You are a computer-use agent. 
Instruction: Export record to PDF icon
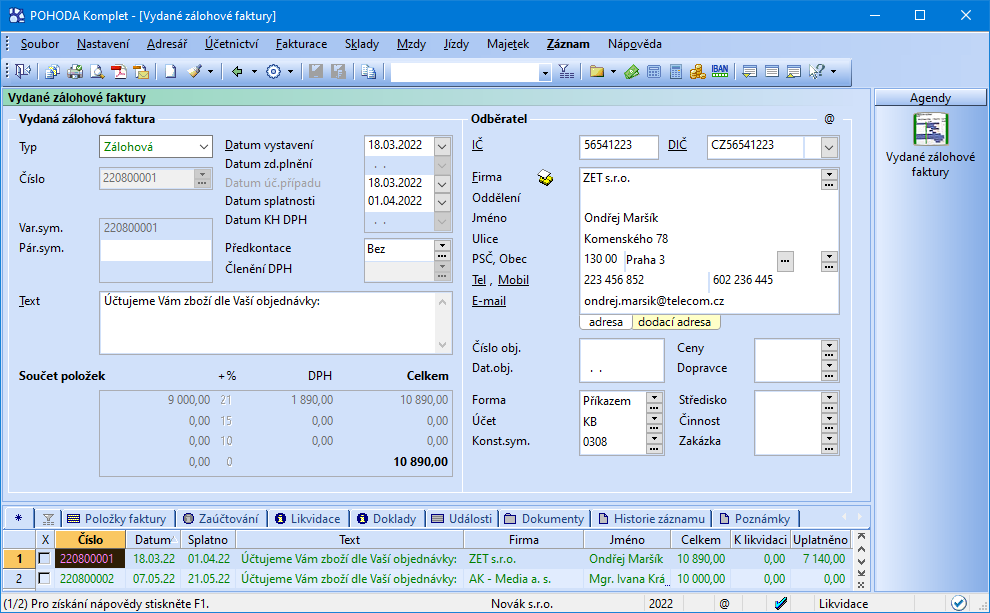pos(119,71)
